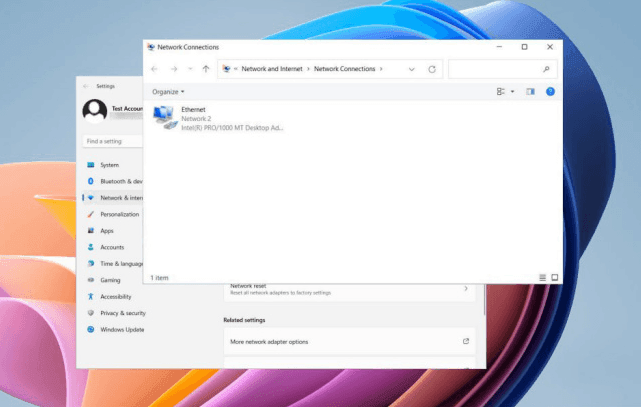Click the search magnifier icon

pos(547,69)
